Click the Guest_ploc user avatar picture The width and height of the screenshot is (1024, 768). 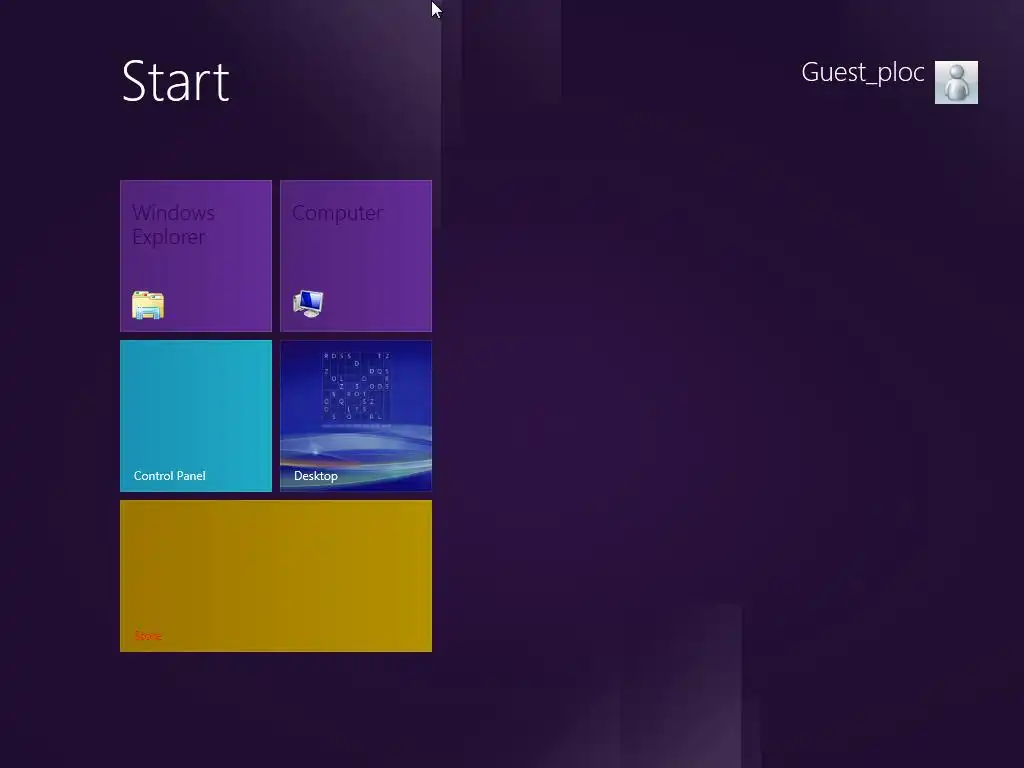(x=956, y=82)
